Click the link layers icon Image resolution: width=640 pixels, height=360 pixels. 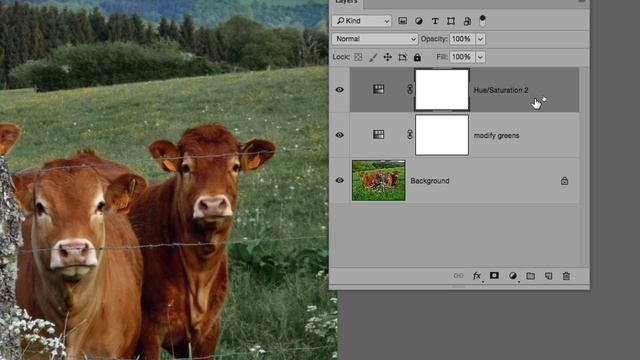(x=458, y=276)
